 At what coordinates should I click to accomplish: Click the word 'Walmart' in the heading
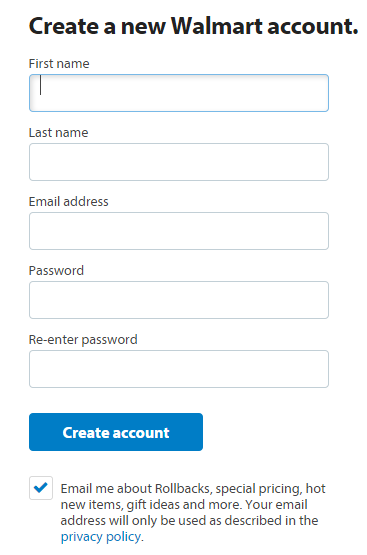pyautogui.click(x=217, y=26)
